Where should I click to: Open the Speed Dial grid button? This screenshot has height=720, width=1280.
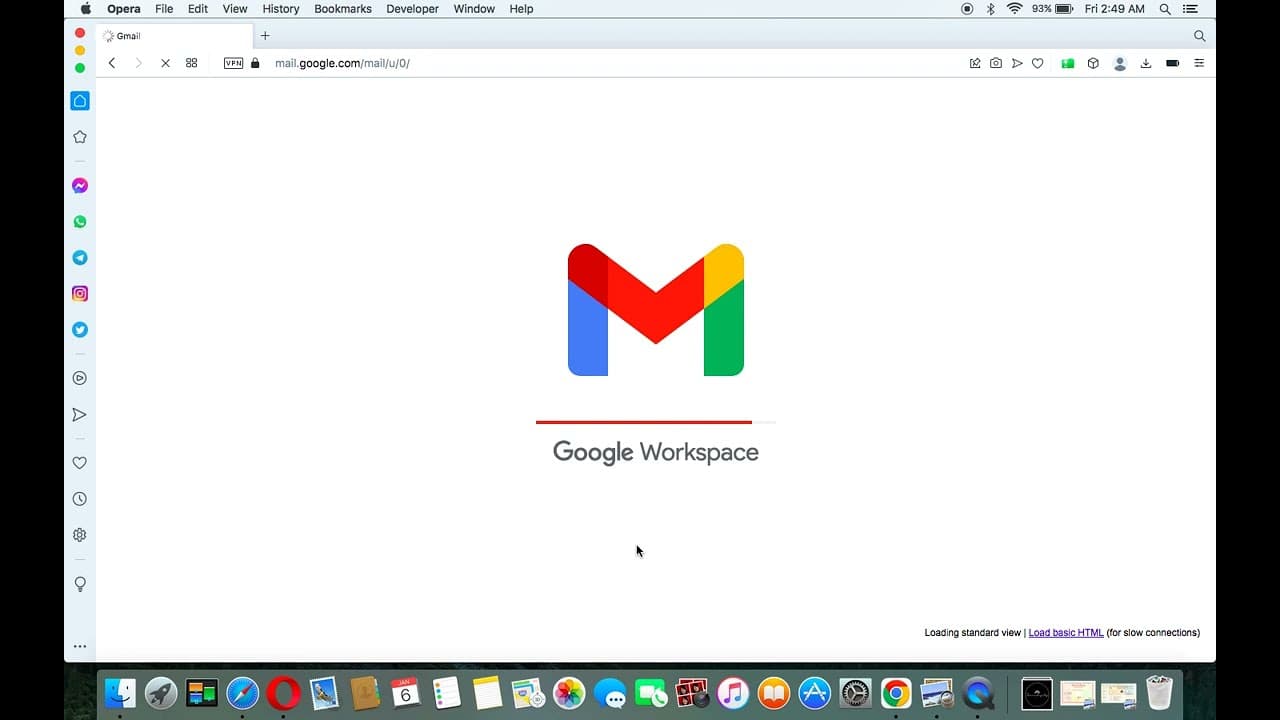point(192,63)
